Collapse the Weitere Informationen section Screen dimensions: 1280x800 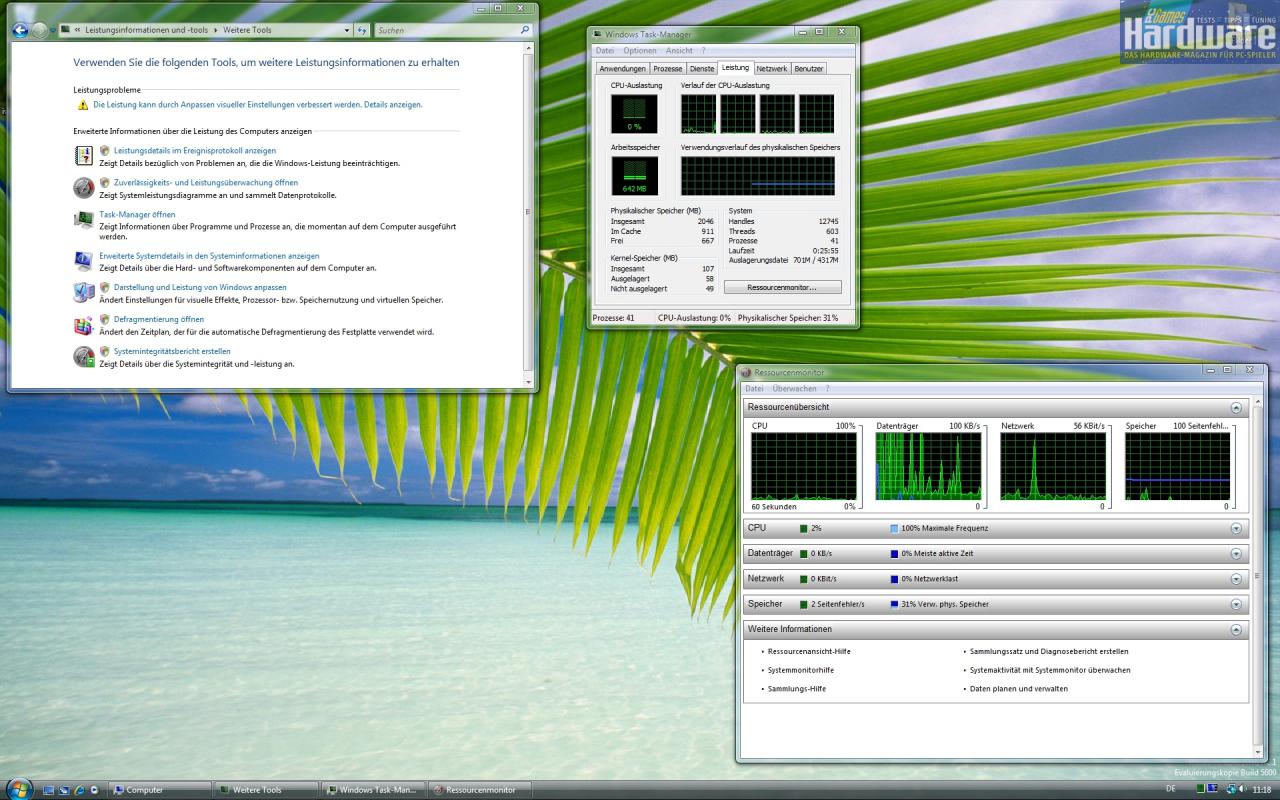tap(1236, 630)
